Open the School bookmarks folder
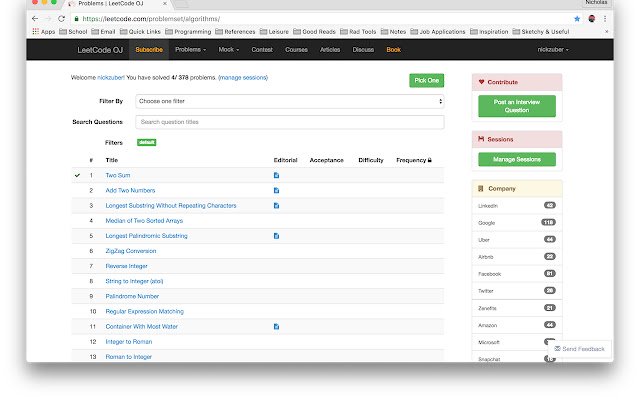This screenshot has width=640, height=400. [73, 31]
